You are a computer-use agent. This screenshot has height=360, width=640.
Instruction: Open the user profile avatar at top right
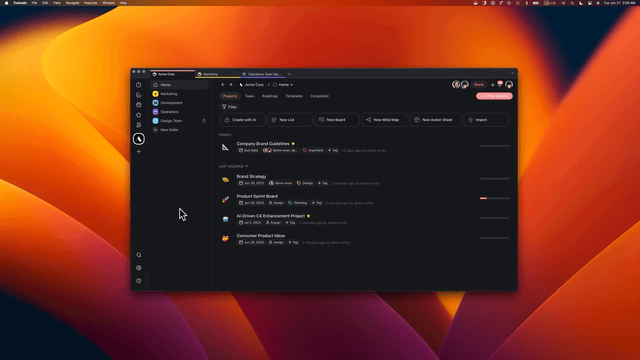tap(509, 84)
